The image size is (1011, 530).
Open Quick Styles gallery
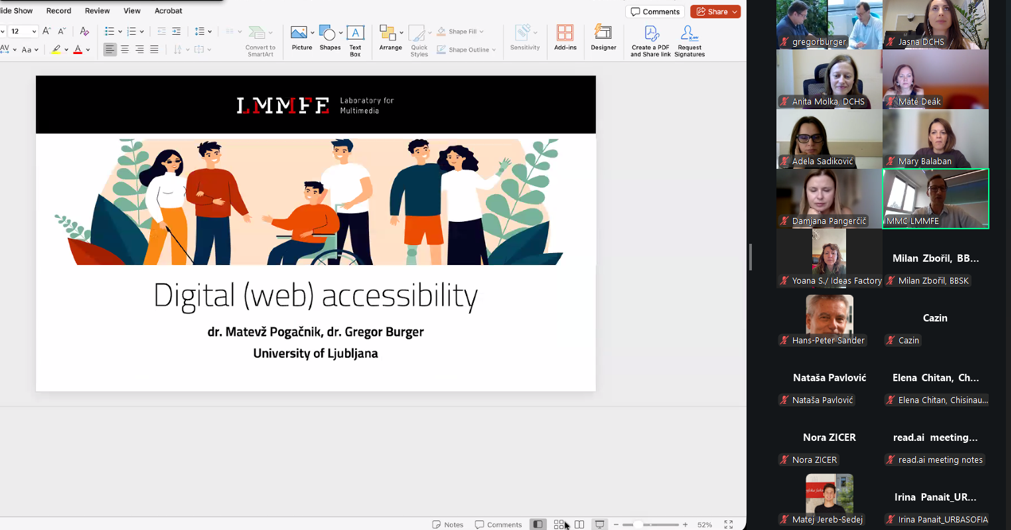pos(419,41)
